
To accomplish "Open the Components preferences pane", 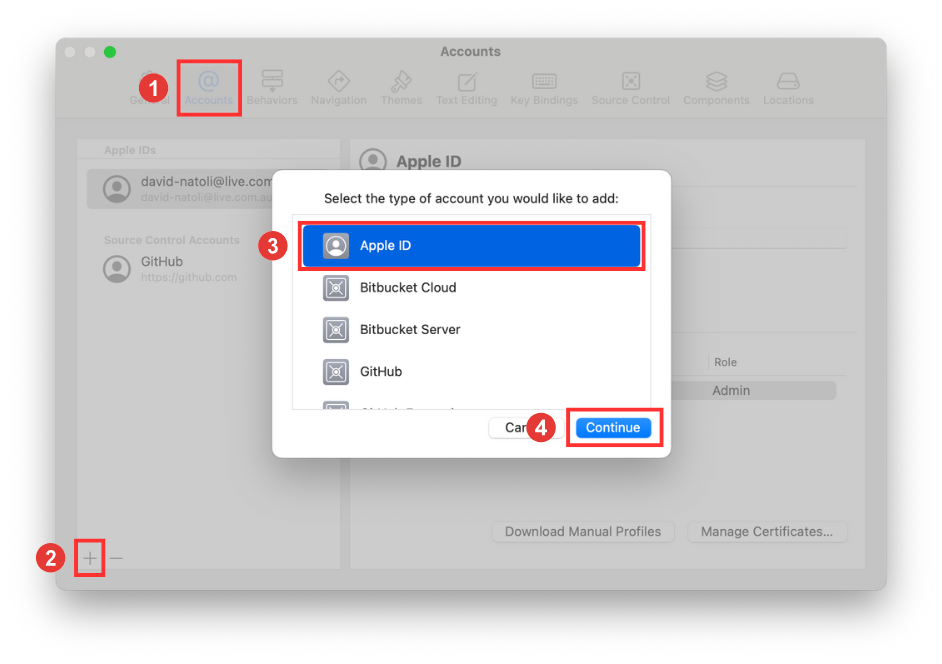I will [716, 87].
